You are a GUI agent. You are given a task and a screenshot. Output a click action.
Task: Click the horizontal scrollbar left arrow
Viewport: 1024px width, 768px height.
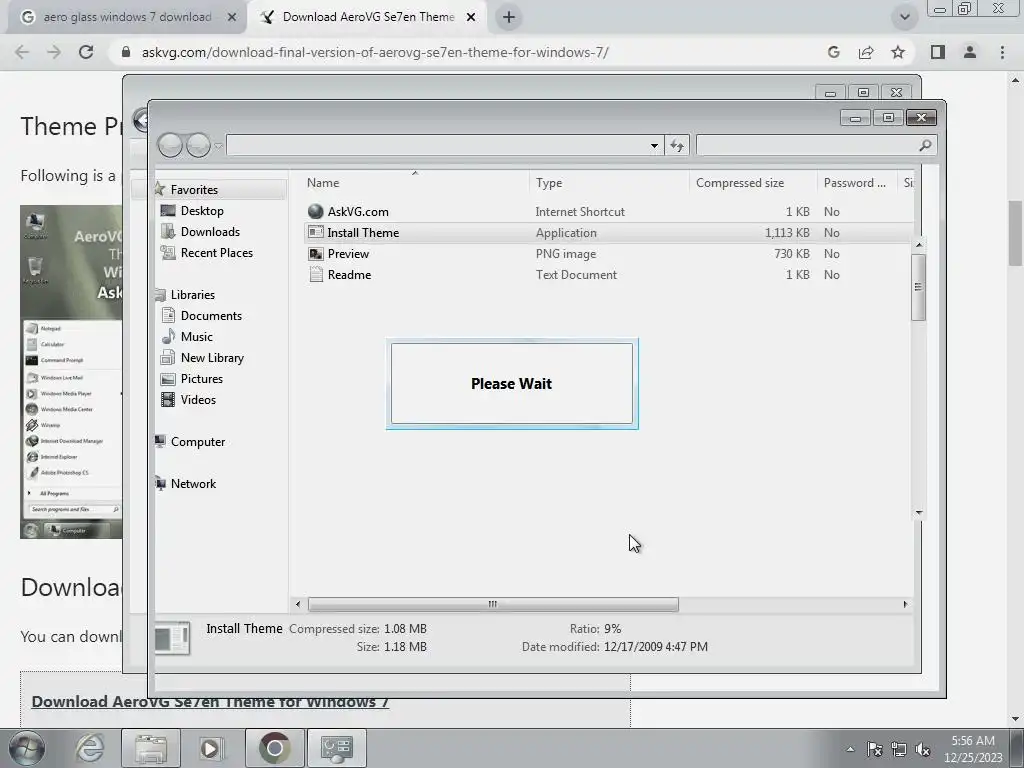coord(298,604)
